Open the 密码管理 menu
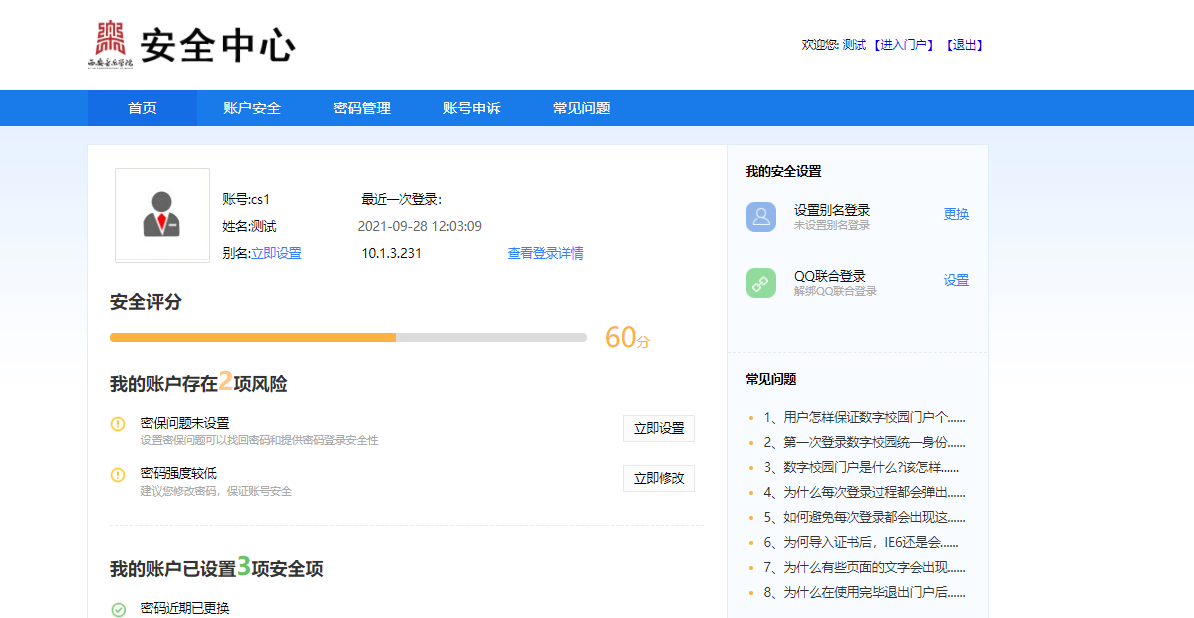This screenshot has height=618, width=1194. (362, 108)
